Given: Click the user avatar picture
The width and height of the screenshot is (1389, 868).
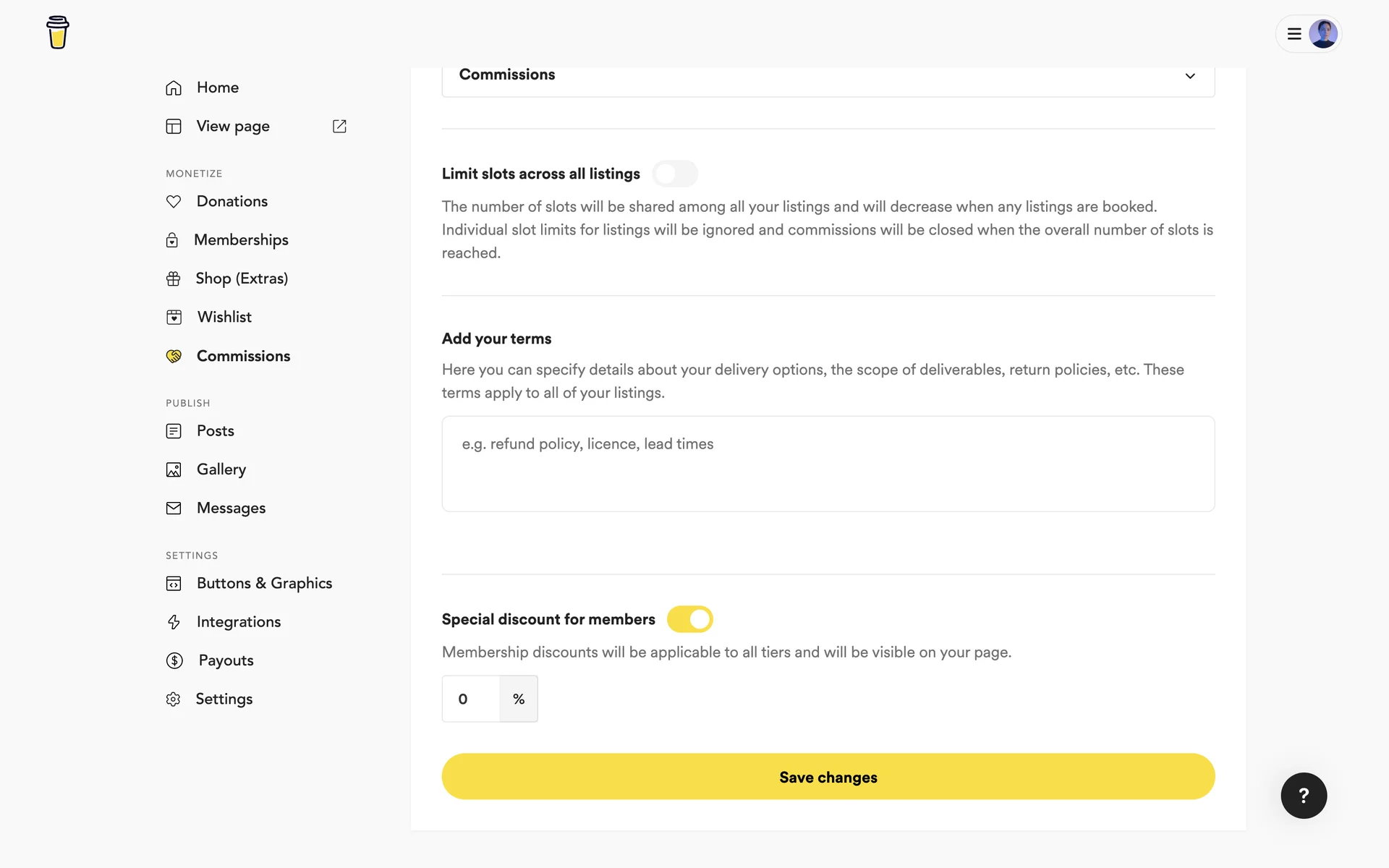Looking at the screenshot, I should (1323, 34).
